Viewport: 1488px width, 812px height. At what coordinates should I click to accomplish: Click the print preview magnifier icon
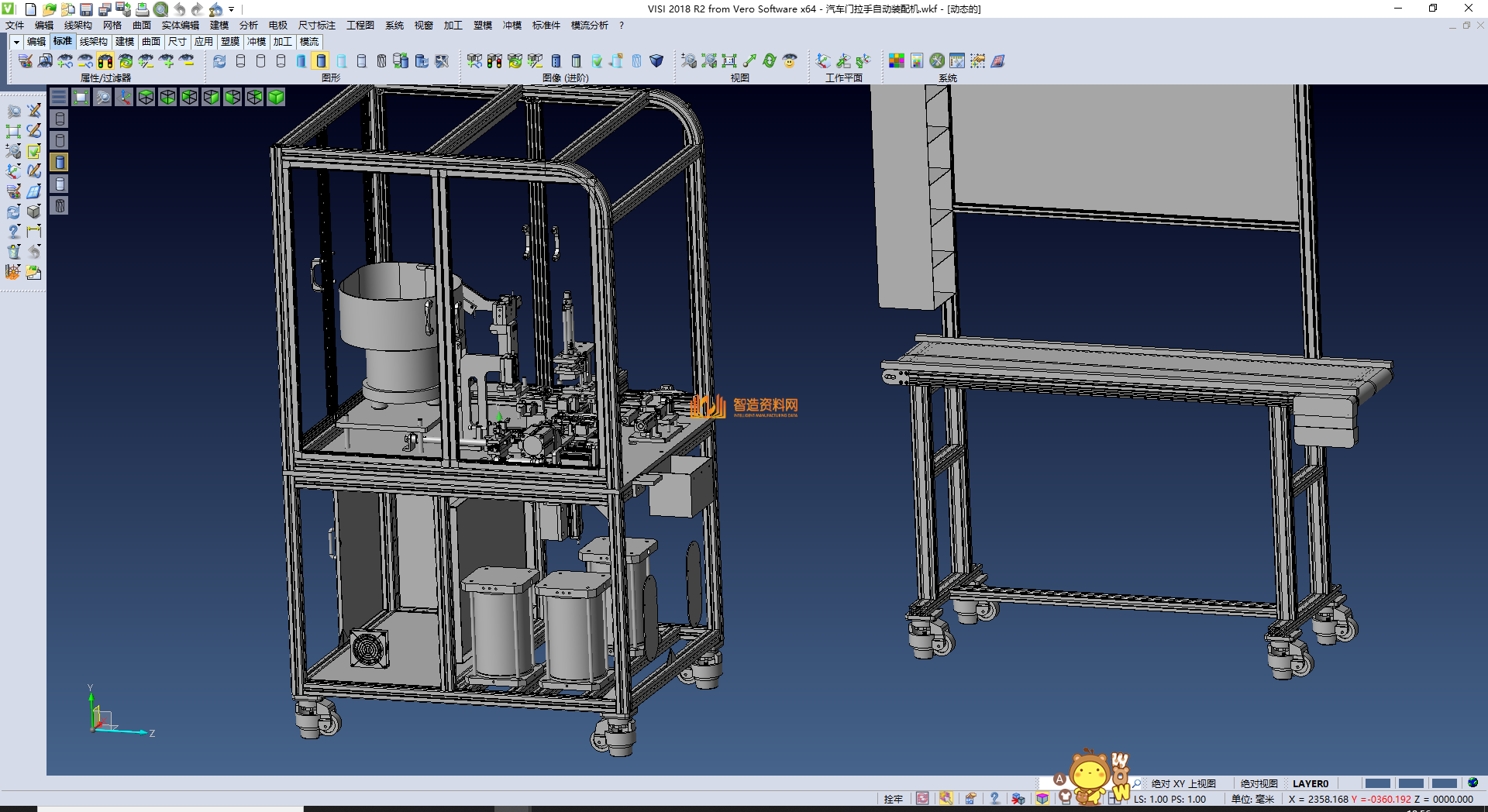(x=160, y=9)
